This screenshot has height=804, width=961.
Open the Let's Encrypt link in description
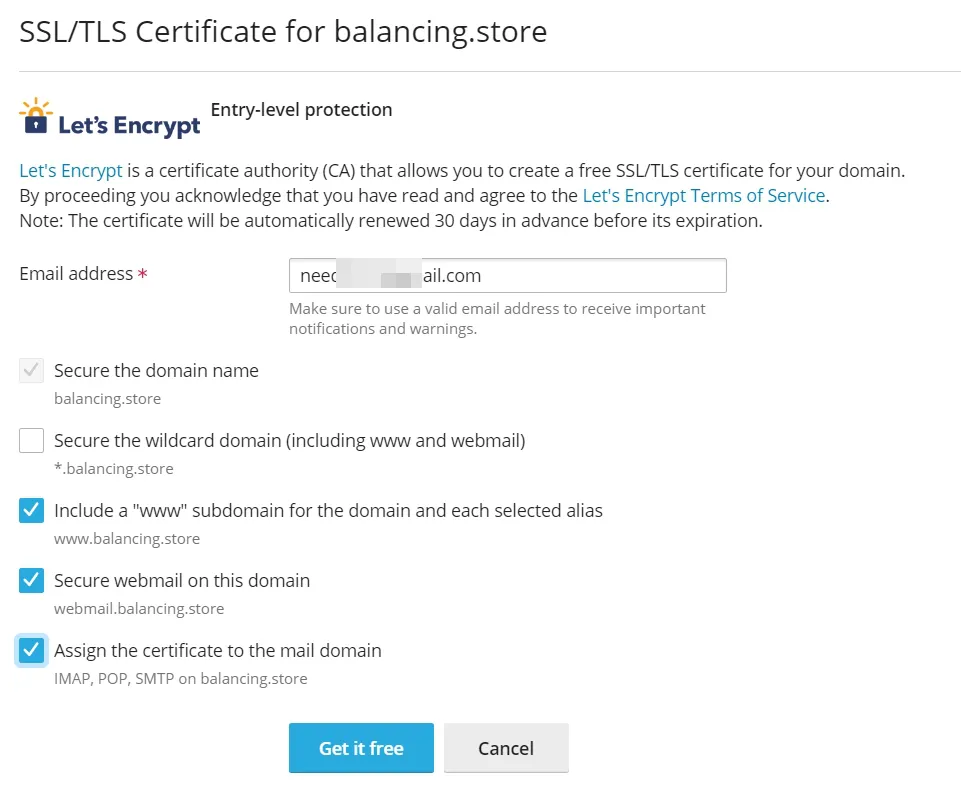(71, 170)
